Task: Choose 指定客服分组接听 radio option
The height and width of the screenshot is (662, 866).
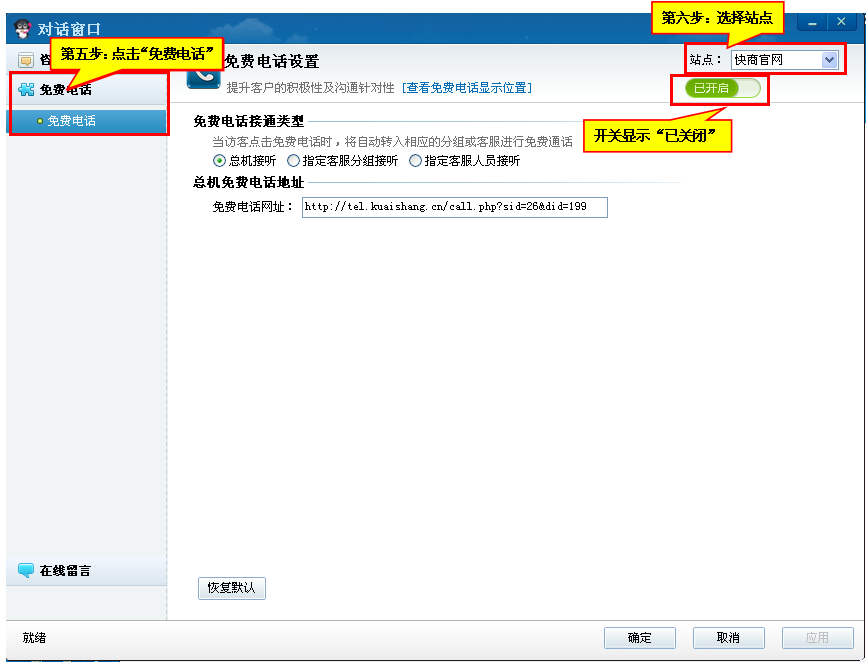Action: (x=293, y=160)
